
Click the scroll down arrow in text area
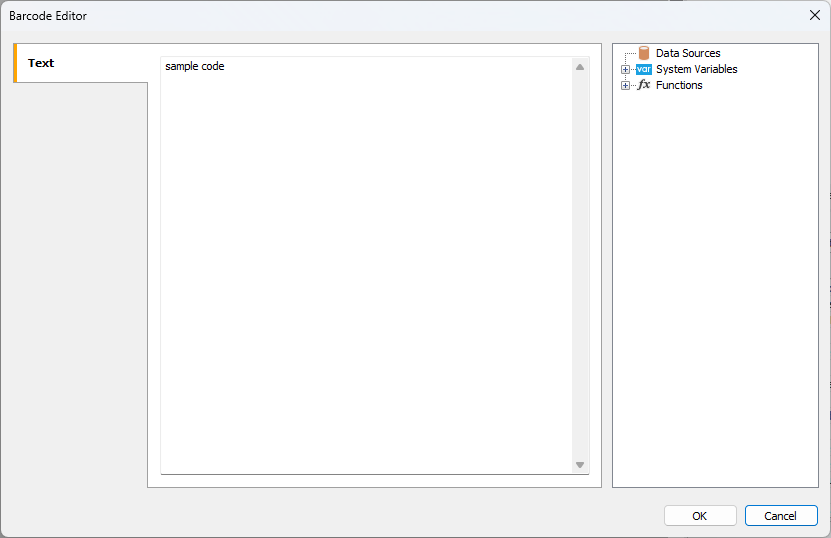[580, 465]
